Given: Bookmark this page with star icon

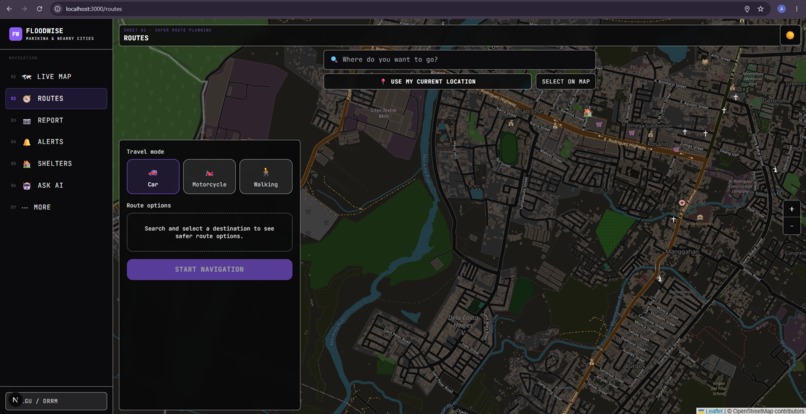Looking at the screenshot, I should pyautogui.click(x=761, y=9).
